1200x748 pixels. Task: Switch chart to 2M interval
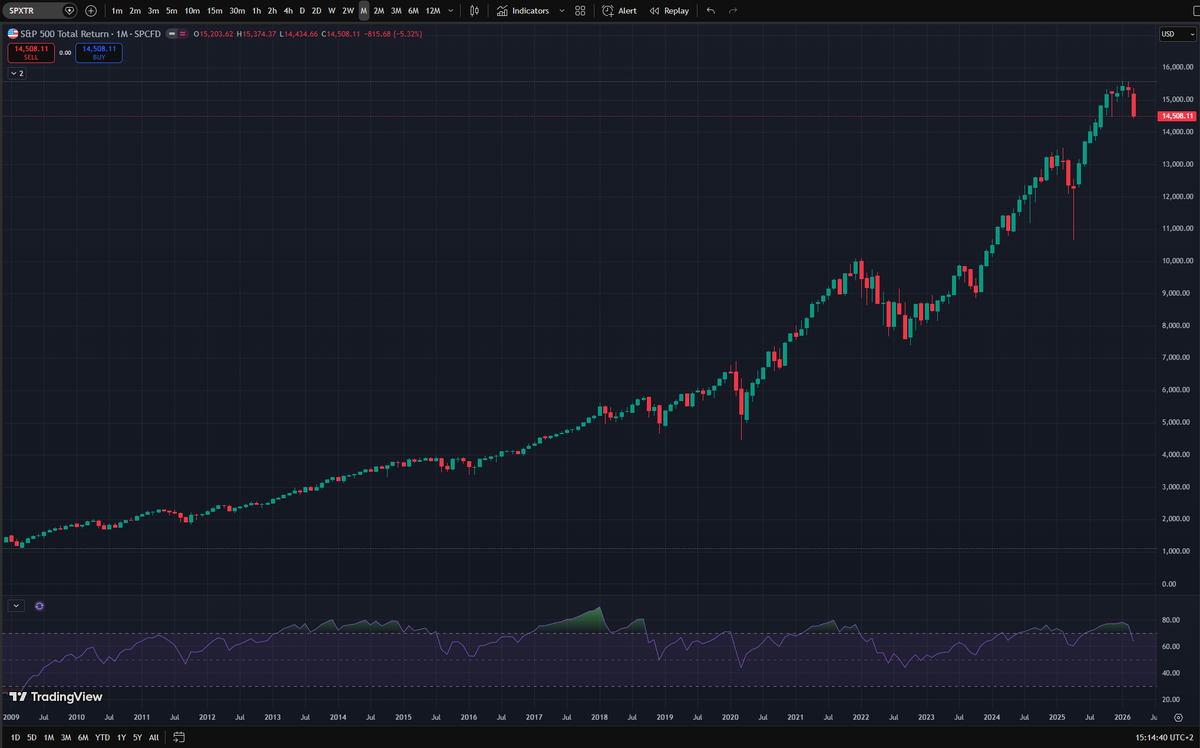click(x=379, y=10)
